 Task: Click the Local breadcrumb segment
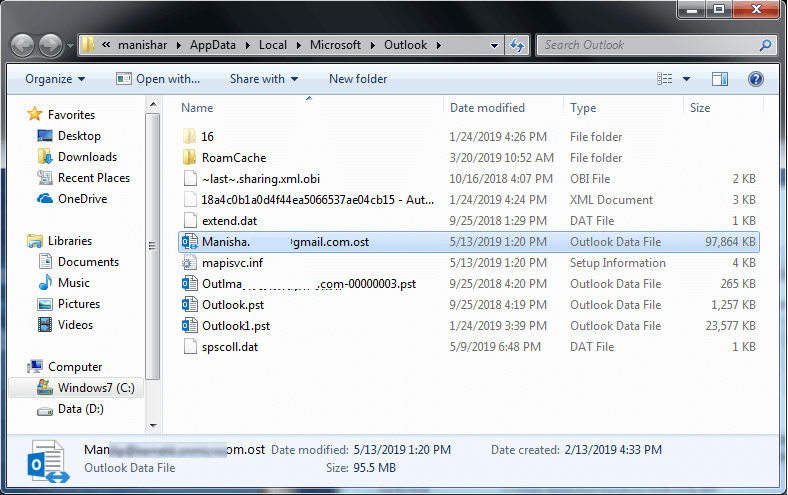pyautogui.click(x=273, y=45)
